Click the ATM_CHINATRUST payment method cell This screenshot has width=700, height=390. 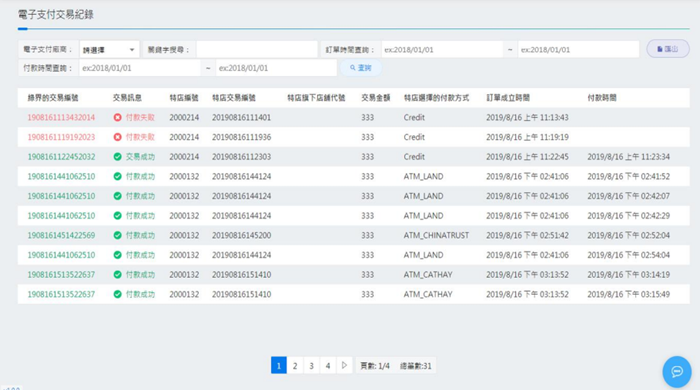click(x=436, y=235)
